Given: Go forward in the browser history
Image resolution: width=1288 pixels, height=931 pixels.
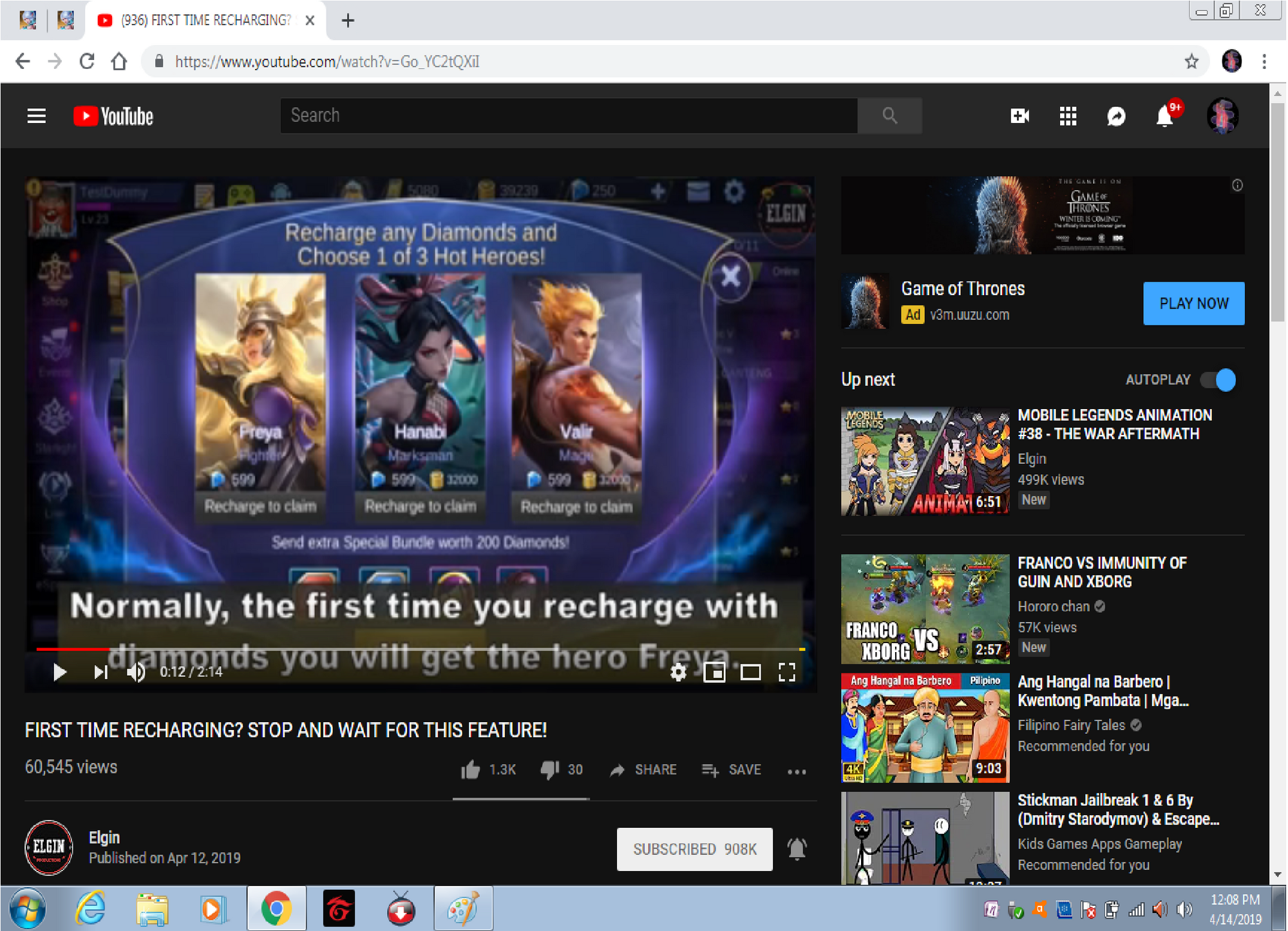Looking at the screenshot, I should click(55, 61).
